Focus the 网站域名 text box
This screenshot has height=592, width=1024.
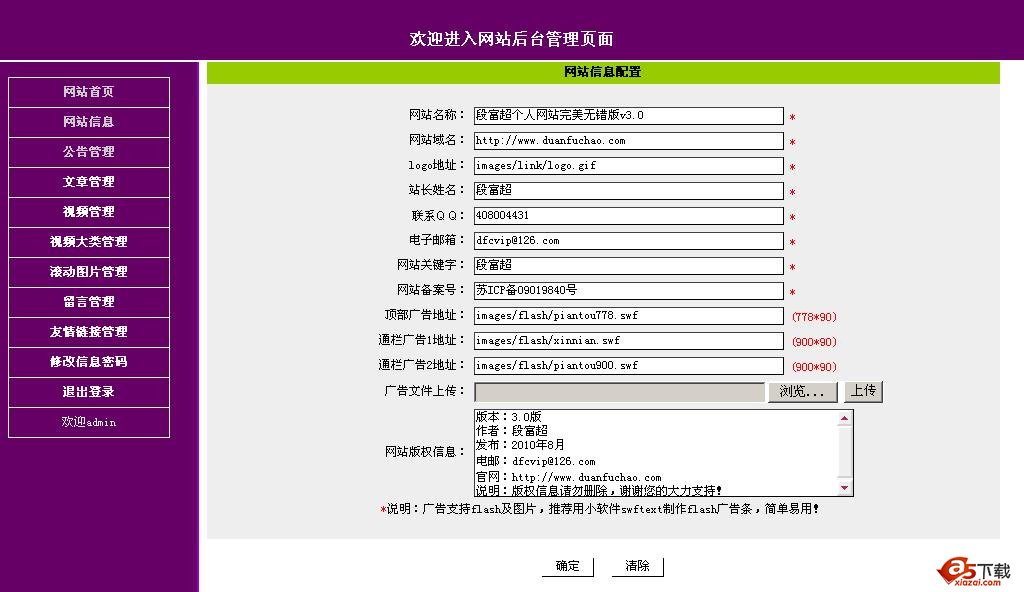628,140
